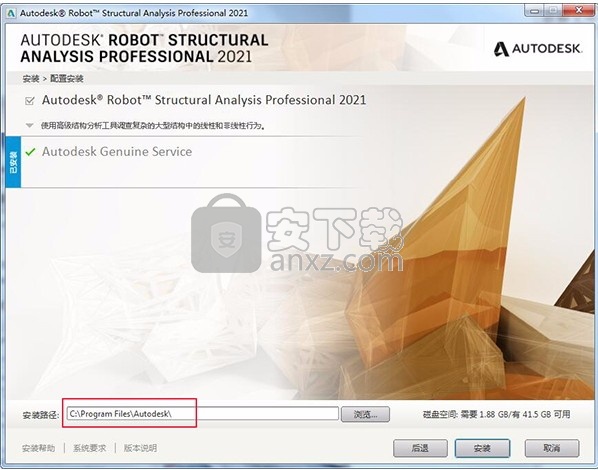Minimize the installer window
This screenshot has height=470, width=598.
535,11
